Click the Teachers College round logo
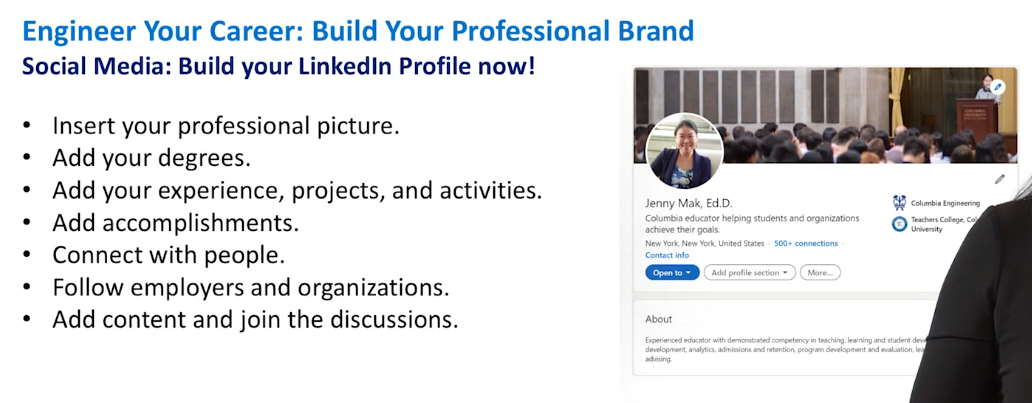This screenshot has width=1032, height=403. coord(899,224)
